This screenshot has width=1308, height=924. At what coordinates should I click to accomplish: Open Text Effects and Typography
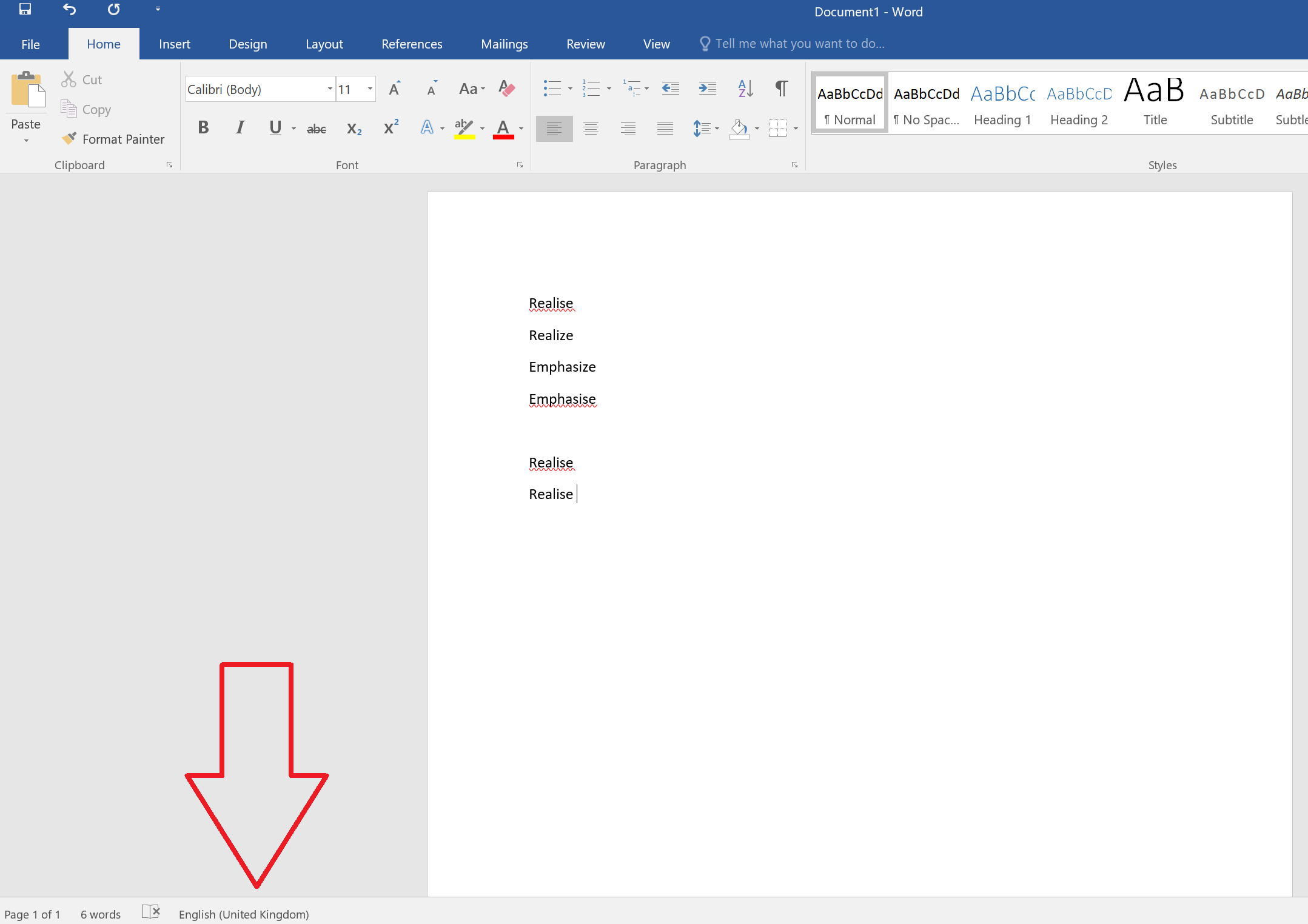pyautogui.click(x=427, y=127)
